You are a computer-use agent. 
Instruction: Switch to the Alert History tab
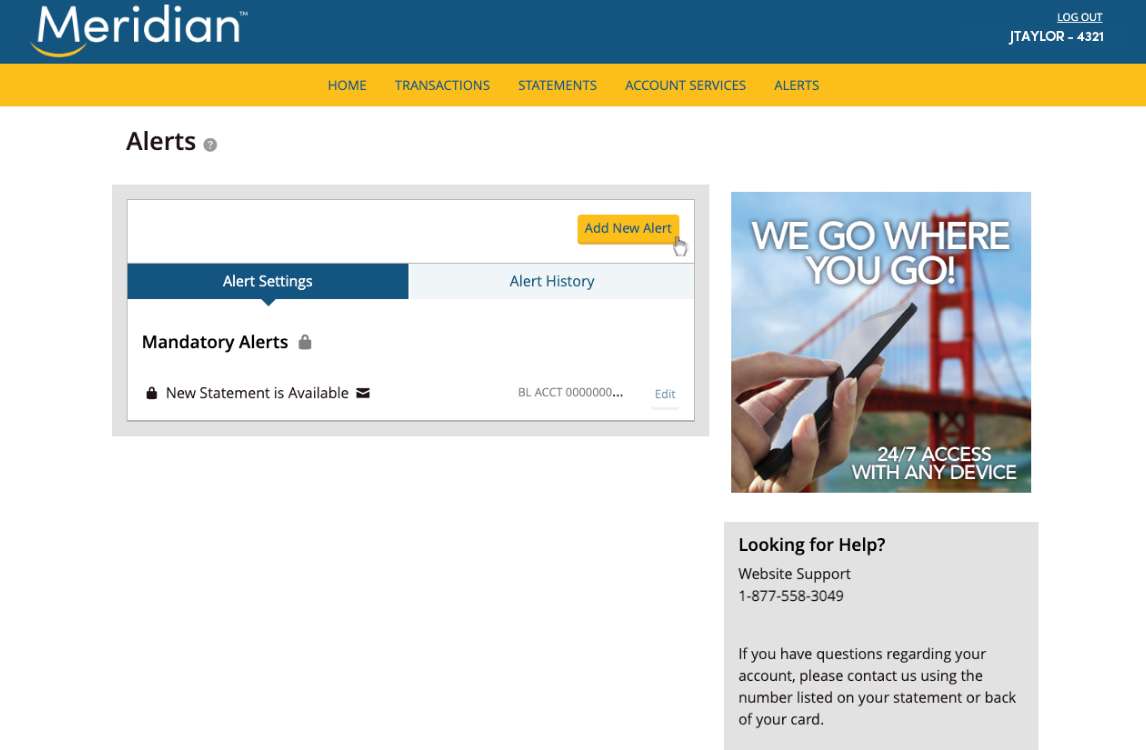[551, 281]
